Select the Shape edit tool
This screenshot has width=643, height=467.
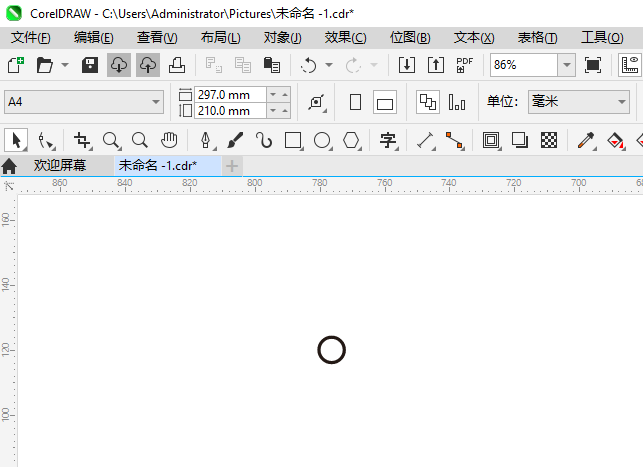point(45,140)
